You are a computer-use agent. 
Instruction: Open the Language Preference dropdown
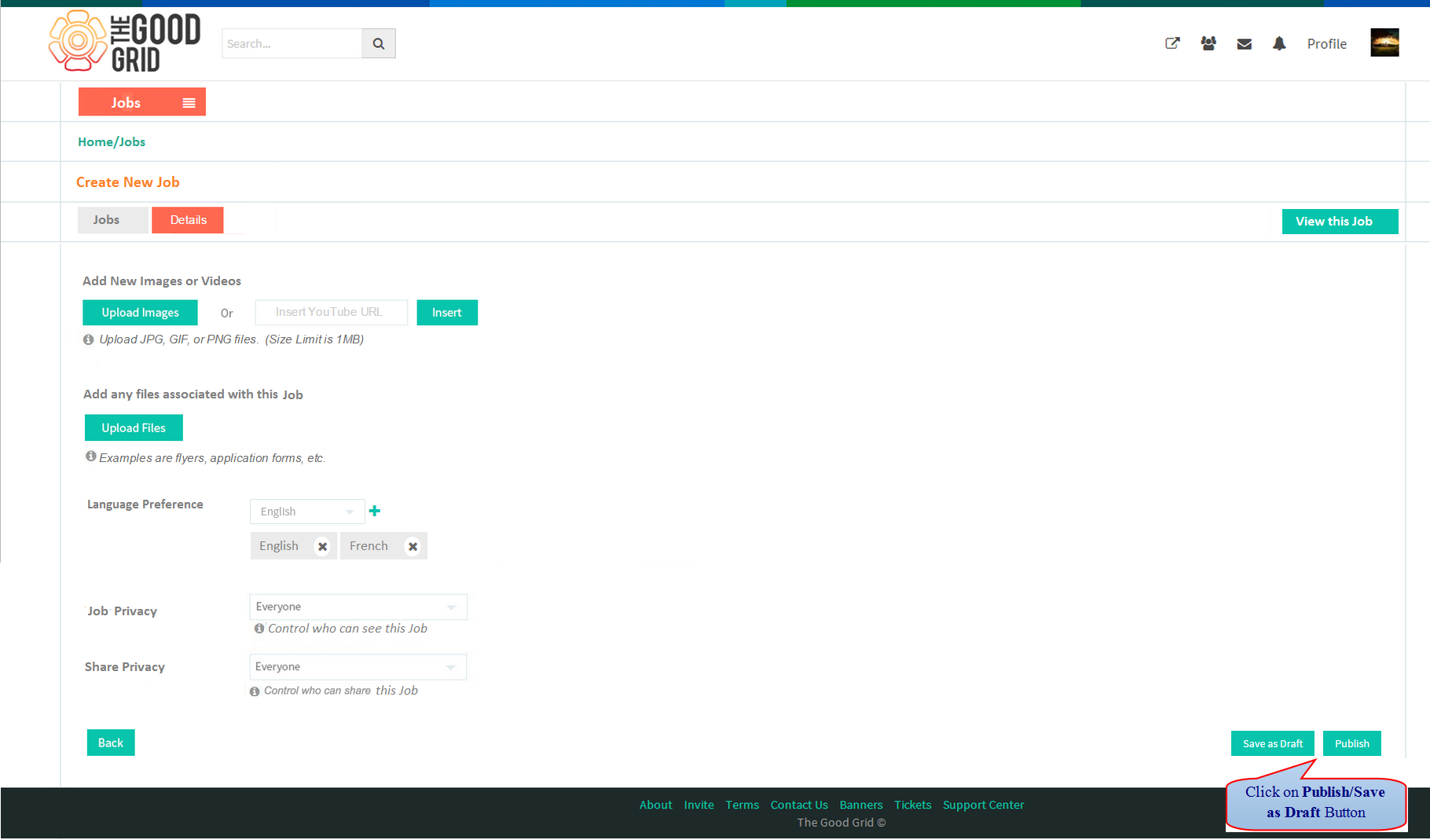click(307, 512)
